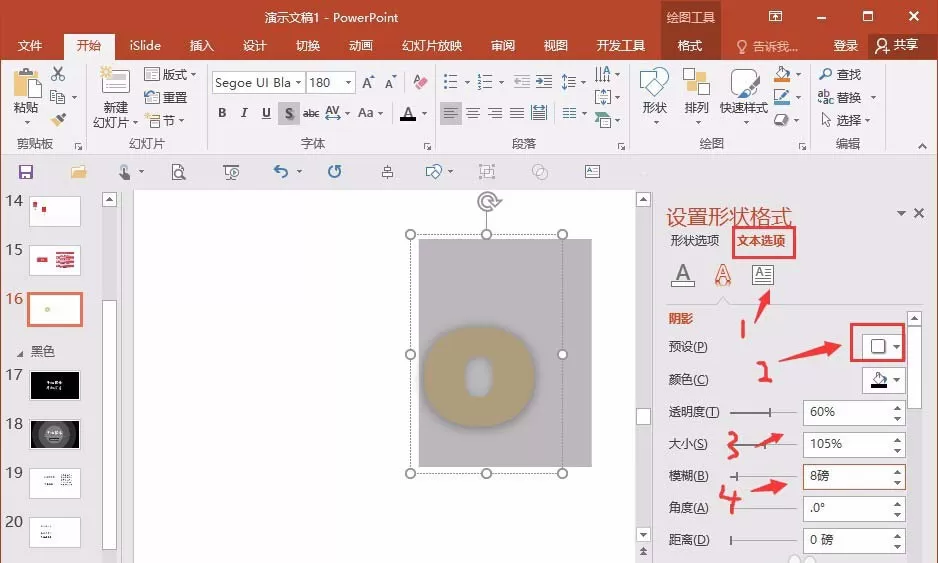Open the Text Effects icon in format pane

pos(723,275)
